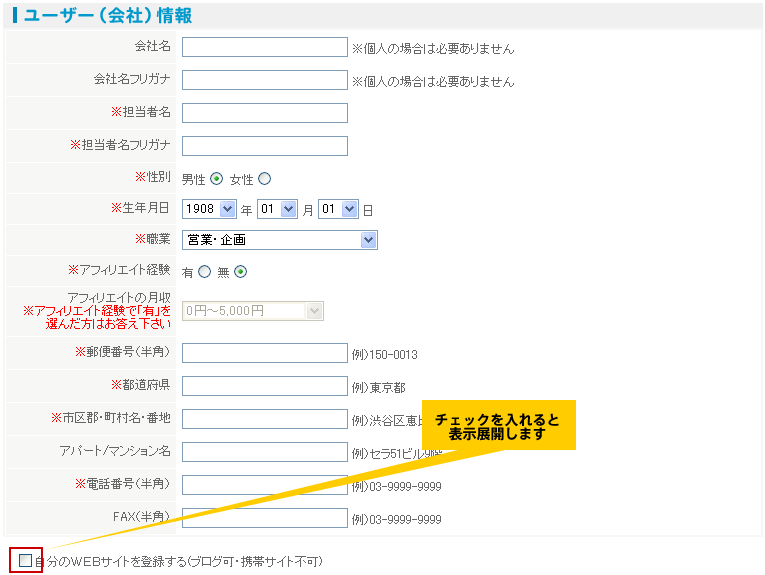
Task: Choose 無 for アフィリエイト経験
Action: click(x=241, y=271)
